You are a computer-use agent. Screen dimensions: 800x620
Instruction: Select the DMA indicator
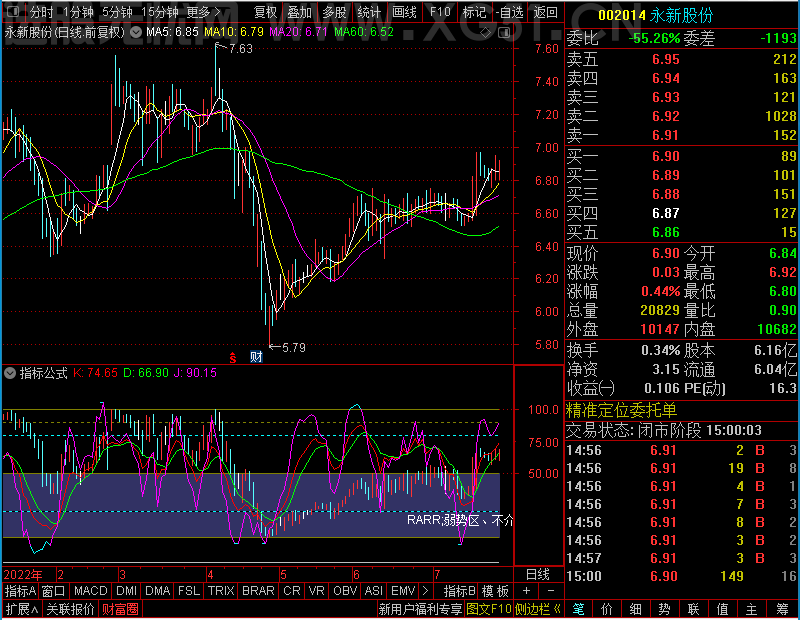point(157,591)
